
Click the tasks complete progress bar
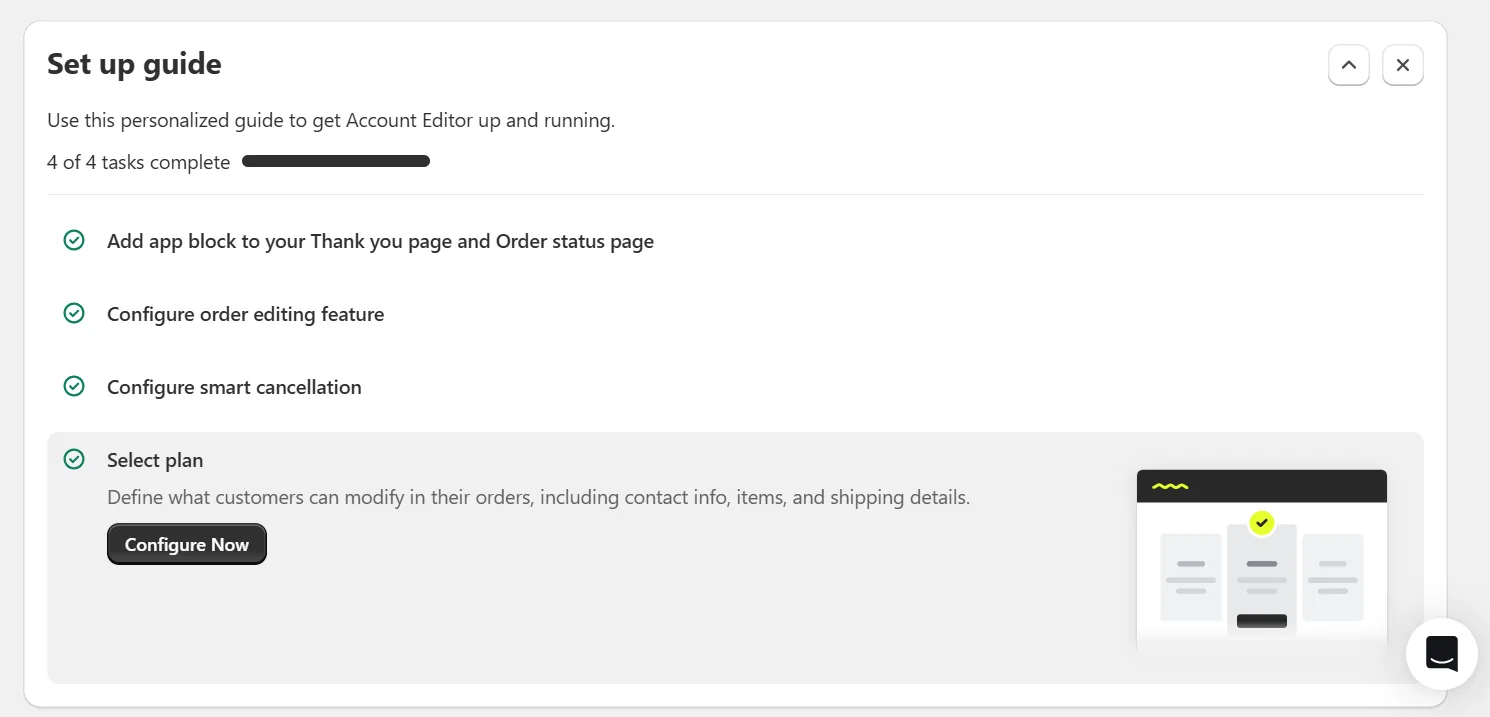336,161
